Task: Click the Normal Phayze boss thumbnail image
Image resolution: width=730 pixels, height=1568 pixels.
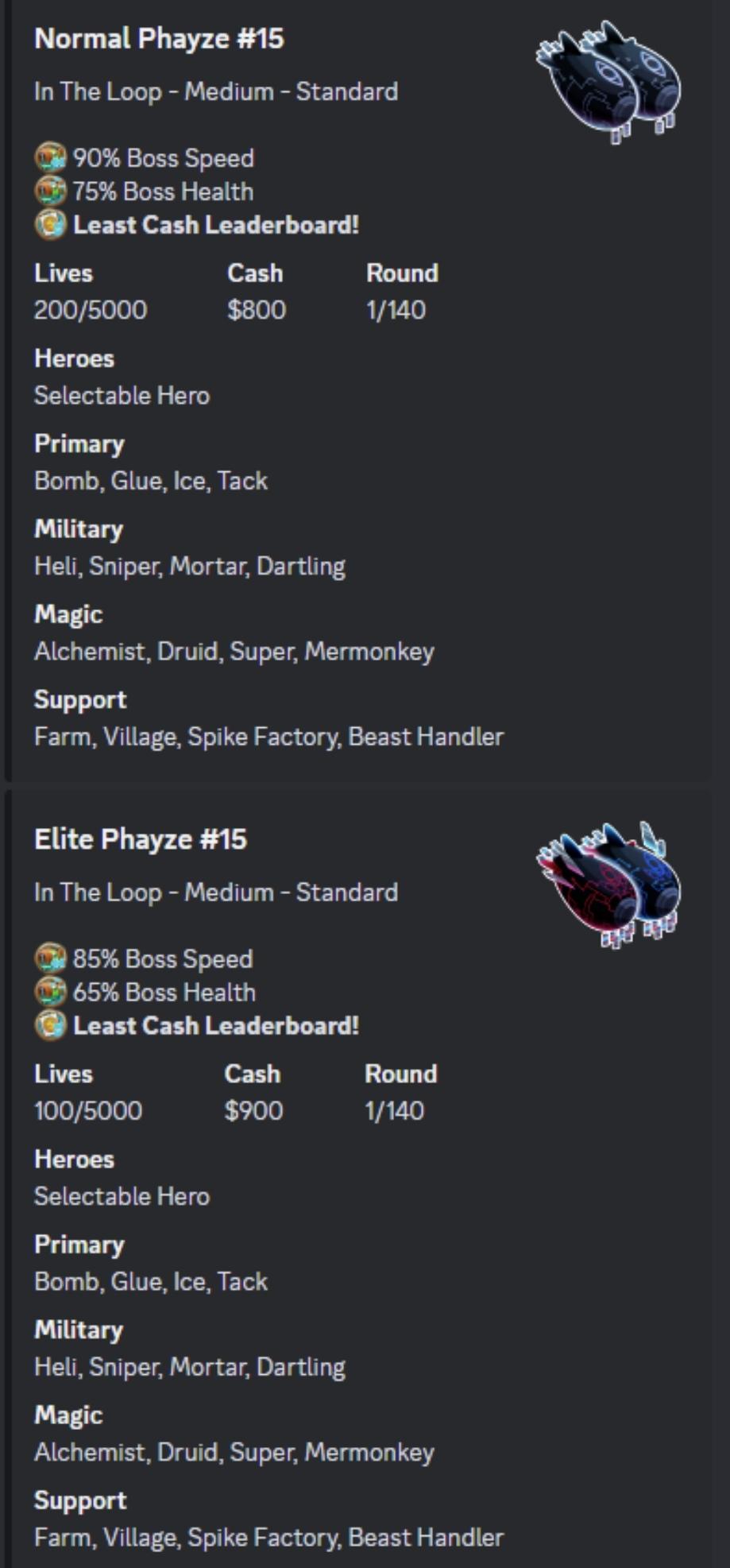Action: click(609, 83)
